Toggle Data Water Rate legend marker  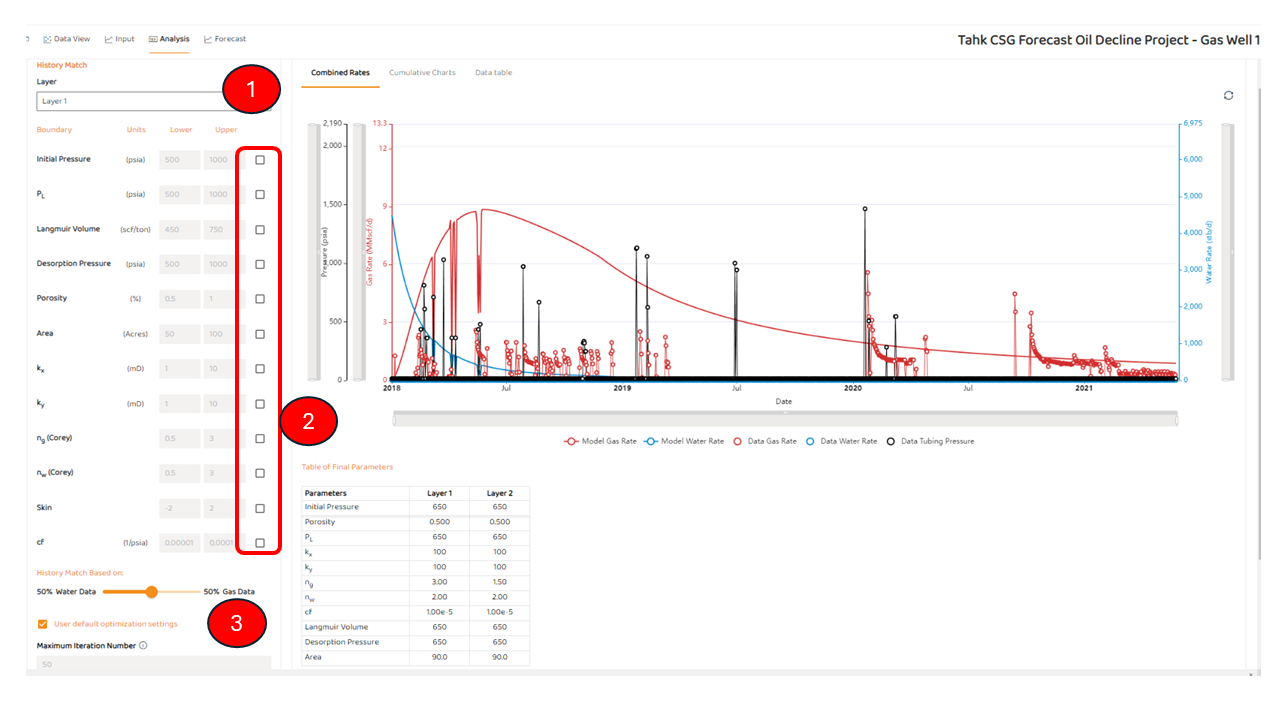click(x=810, y=441)
